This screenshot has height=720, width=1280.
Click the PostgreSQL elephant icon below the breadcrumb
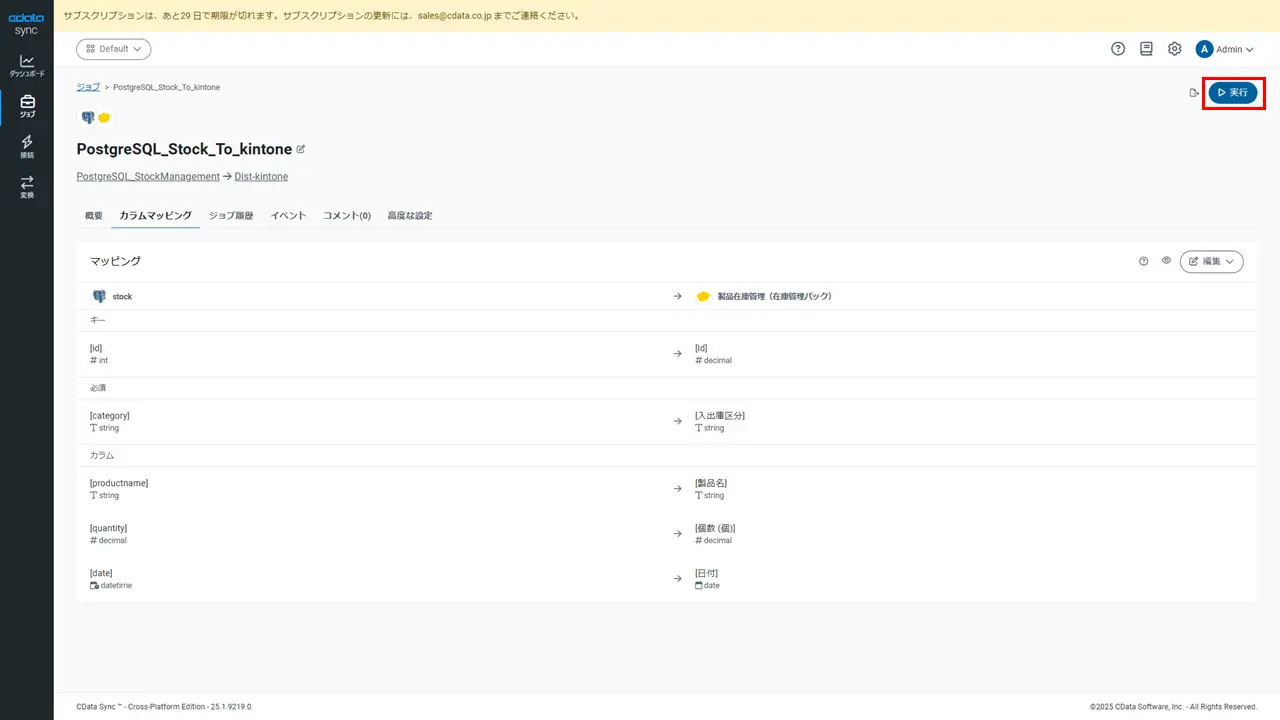coord(88,117)
